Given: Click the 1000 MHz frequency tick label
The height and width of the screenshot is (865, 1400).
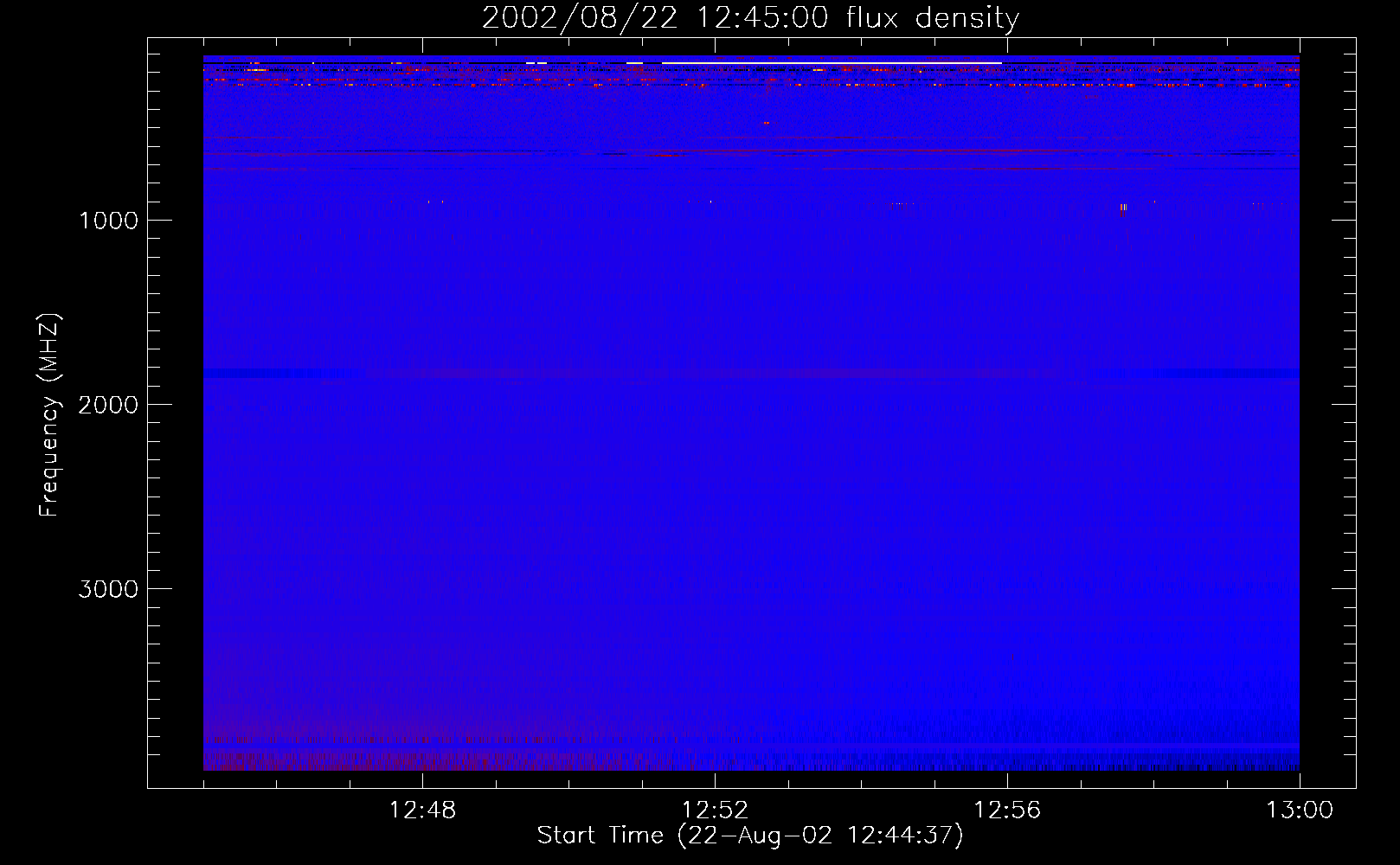Looking at the screenshot, I should (109, 221).
